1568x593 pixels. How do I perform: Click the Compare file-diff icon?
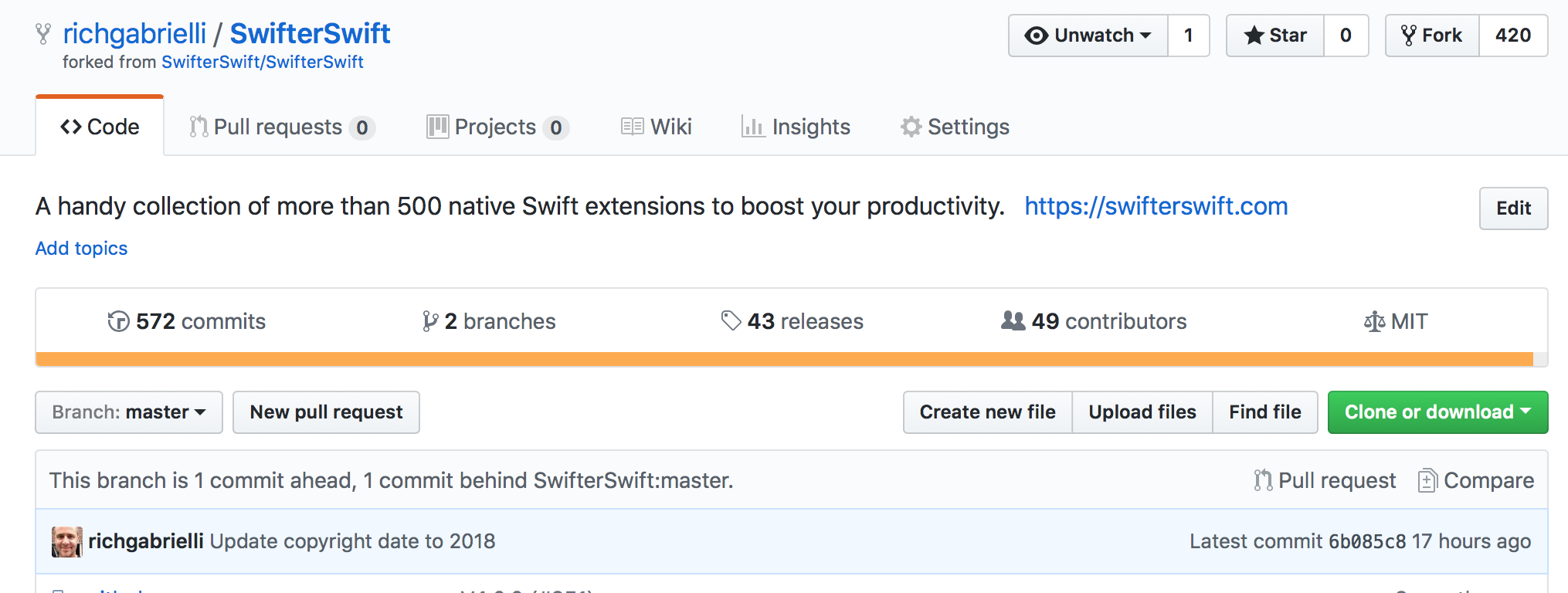coord(1427,480)
